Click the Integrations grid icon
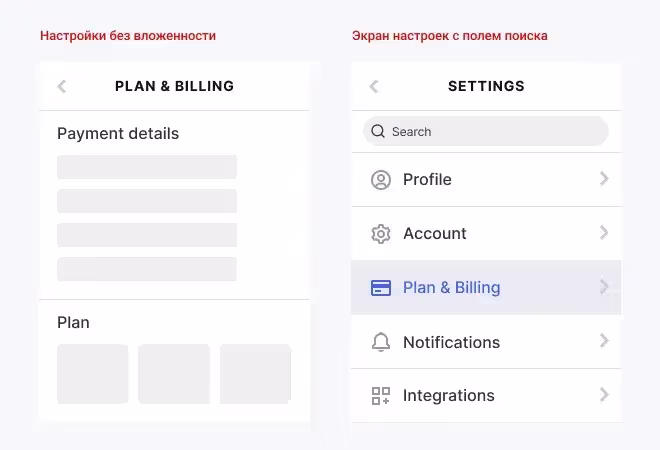Screen dimensions: 660x450 pos(381,396)
